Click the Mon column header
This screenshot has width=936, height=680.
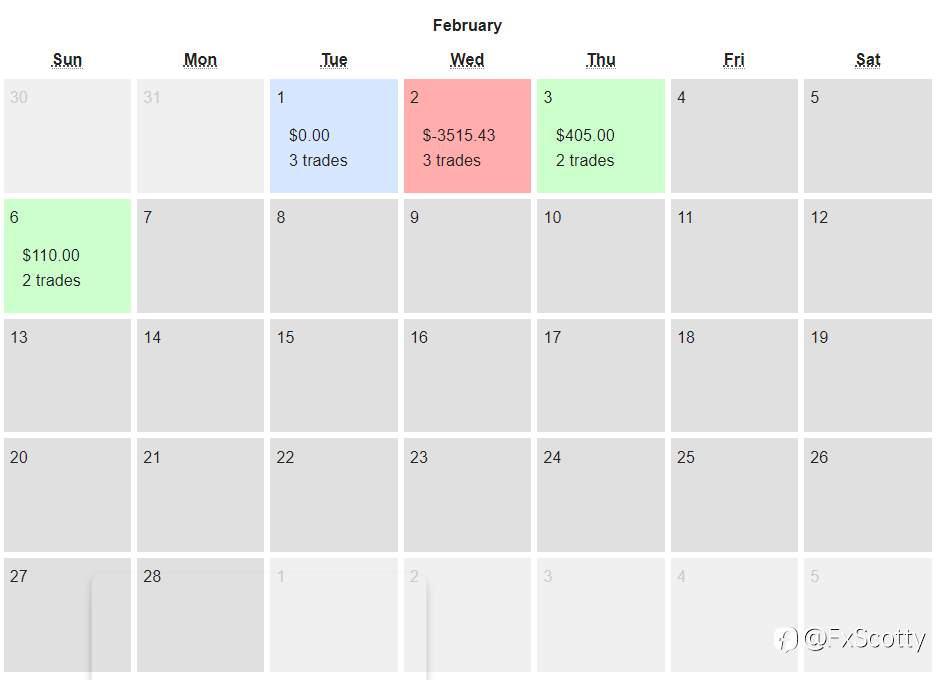point(200,60)
